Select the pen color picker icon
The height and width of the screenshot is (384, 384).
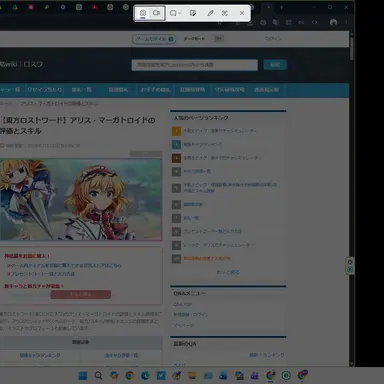tap(210, 13)
